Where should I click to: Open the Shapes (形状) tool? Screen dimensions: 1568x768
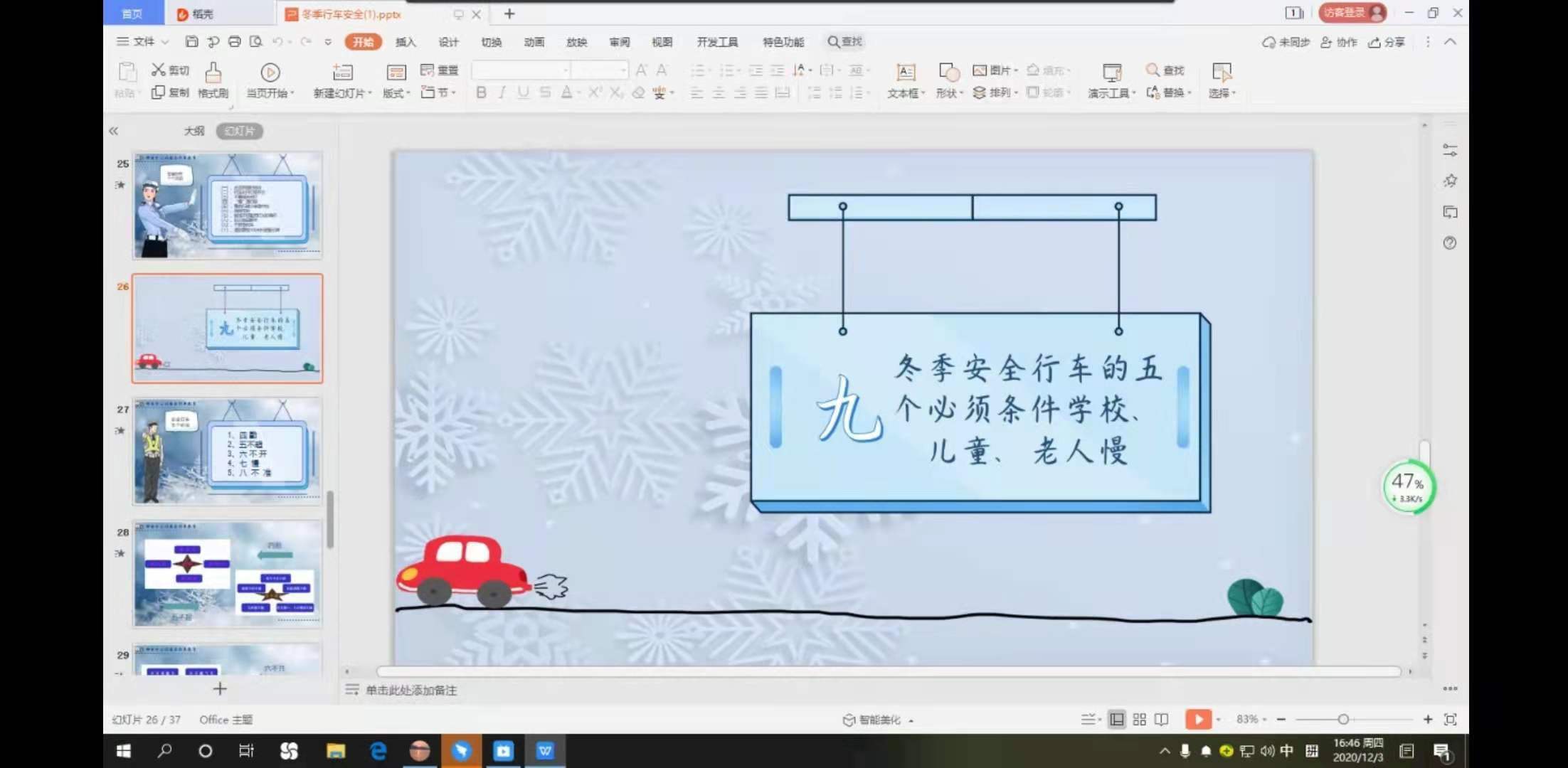tap(948, 73)
